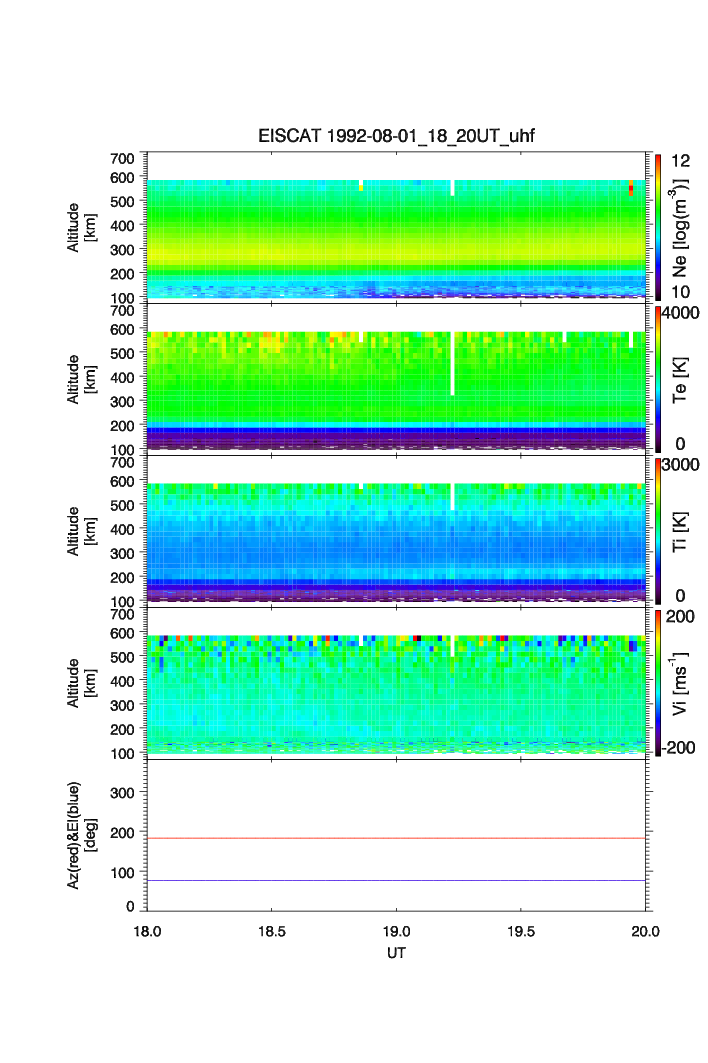The image size is (708, 1063).
Task: Select the Ne electron density color bar
Action: (x=658, y=227)
